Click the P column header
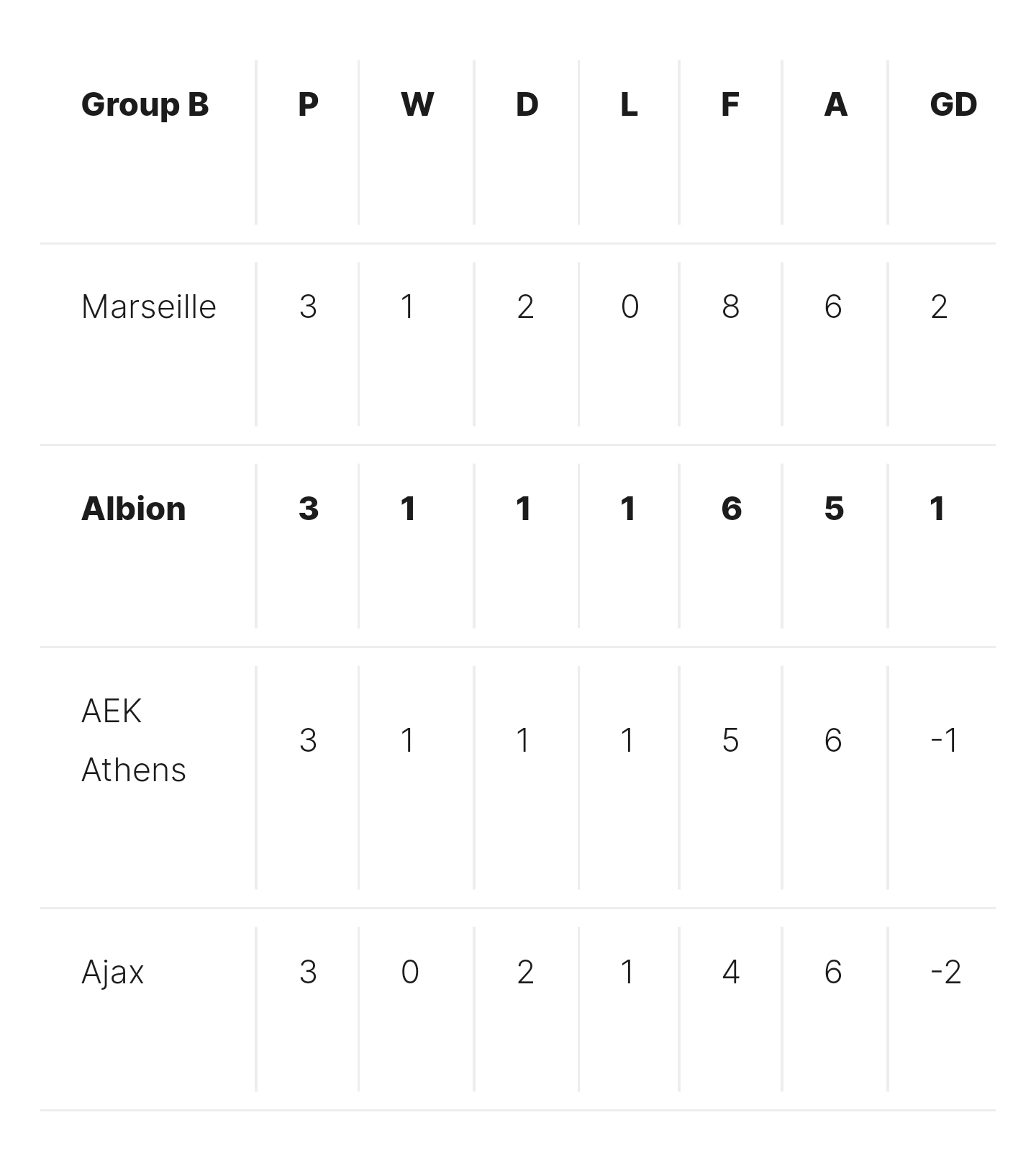 (x=309, y=105)
